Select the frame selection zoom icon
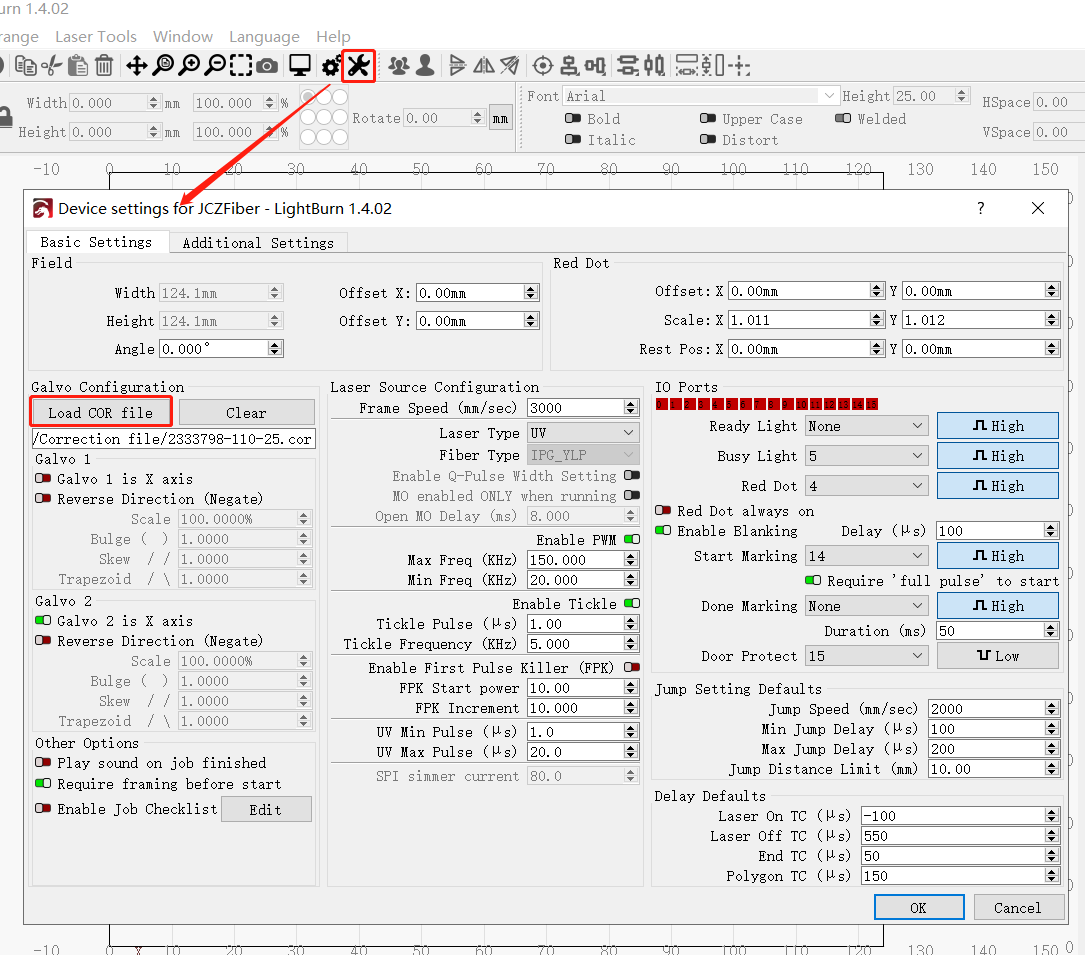The width and height of the screenshot is (1085, 955). 241,66
